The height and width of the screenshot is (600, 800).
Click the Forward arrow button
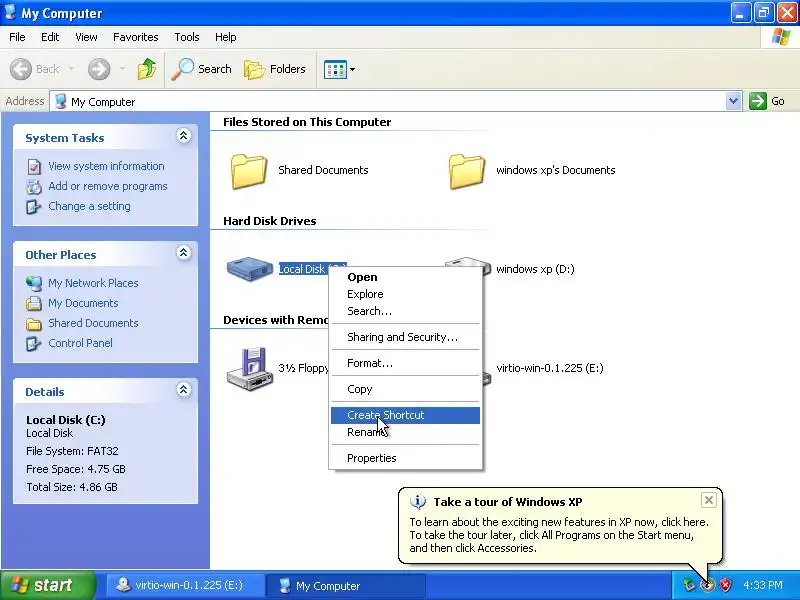coord(99,69)
